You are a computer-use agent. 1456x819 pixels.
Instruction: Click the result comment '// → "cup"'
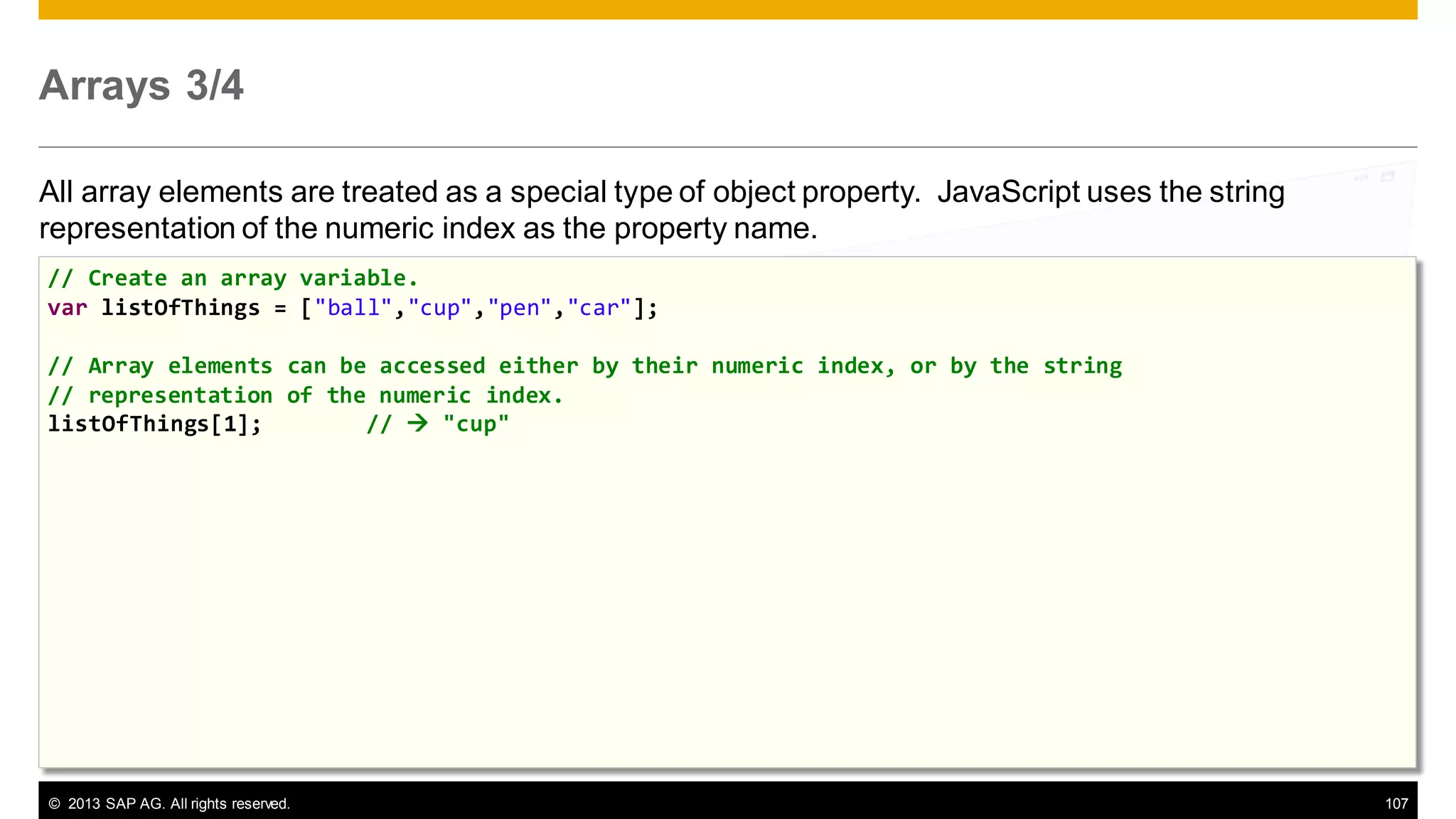(x=438, y=424)
